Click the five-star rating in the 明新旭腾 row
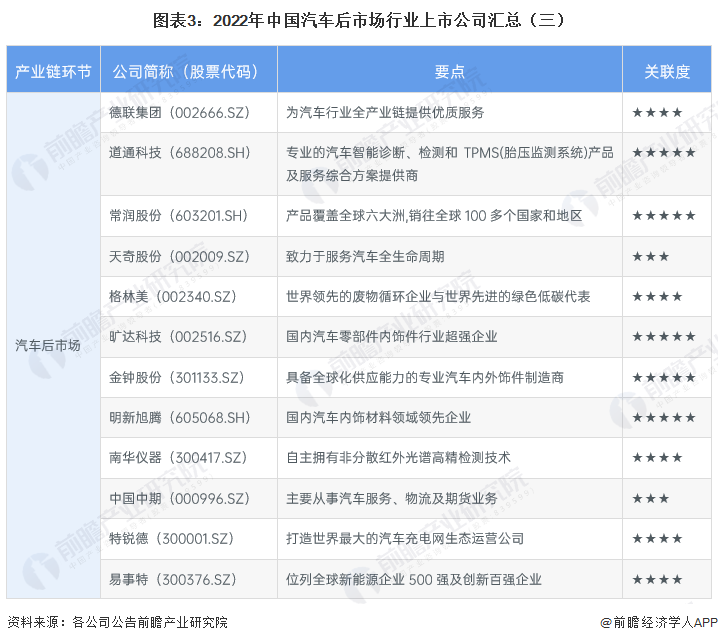 664,418
